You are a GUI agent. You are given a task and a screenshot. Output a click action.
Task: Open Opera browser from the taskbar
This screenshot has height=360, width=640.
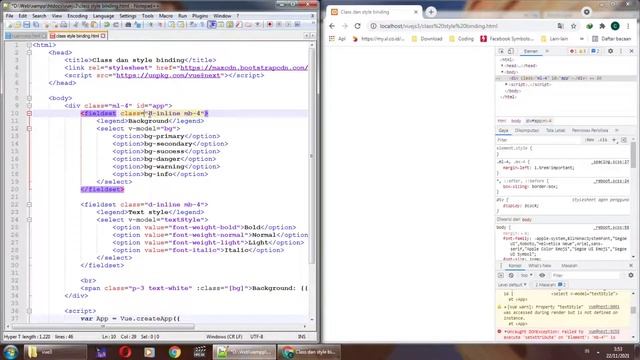[125, 352]
